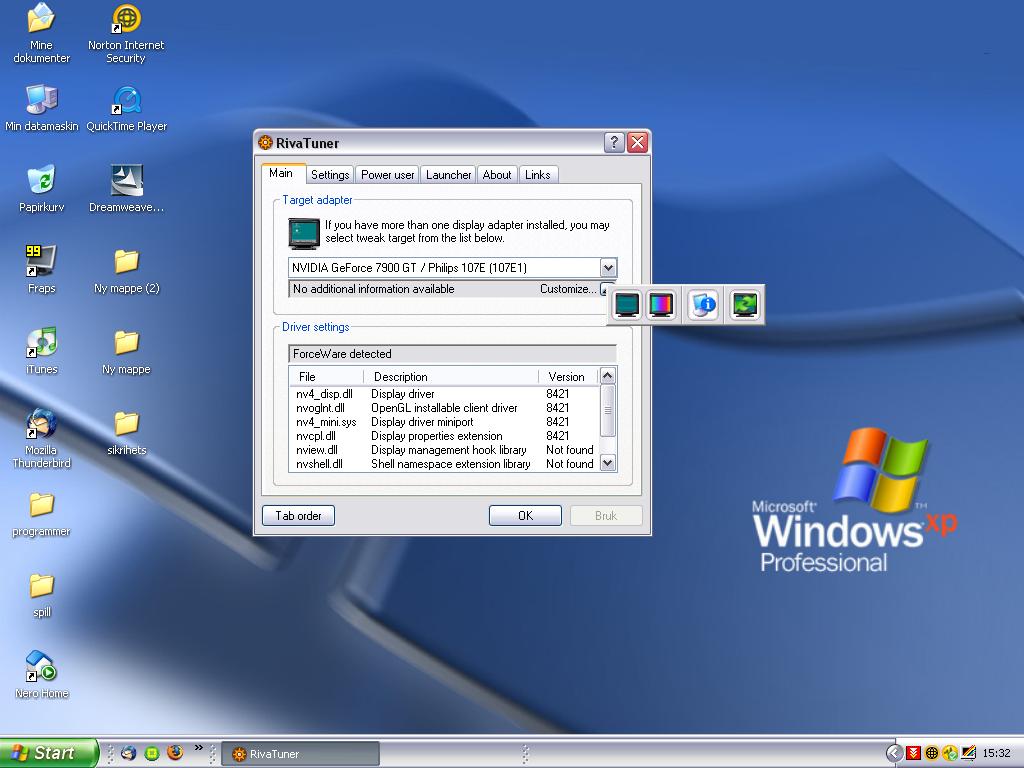This screenshot has width=1024, height=768.
Task: Click the yellow globe icon in system tray
Action: coord(931,753)
